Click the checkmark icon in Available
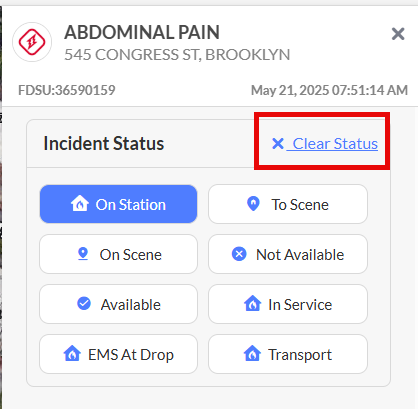This screenshot has height=409, width=418. [x=84, y=304]
